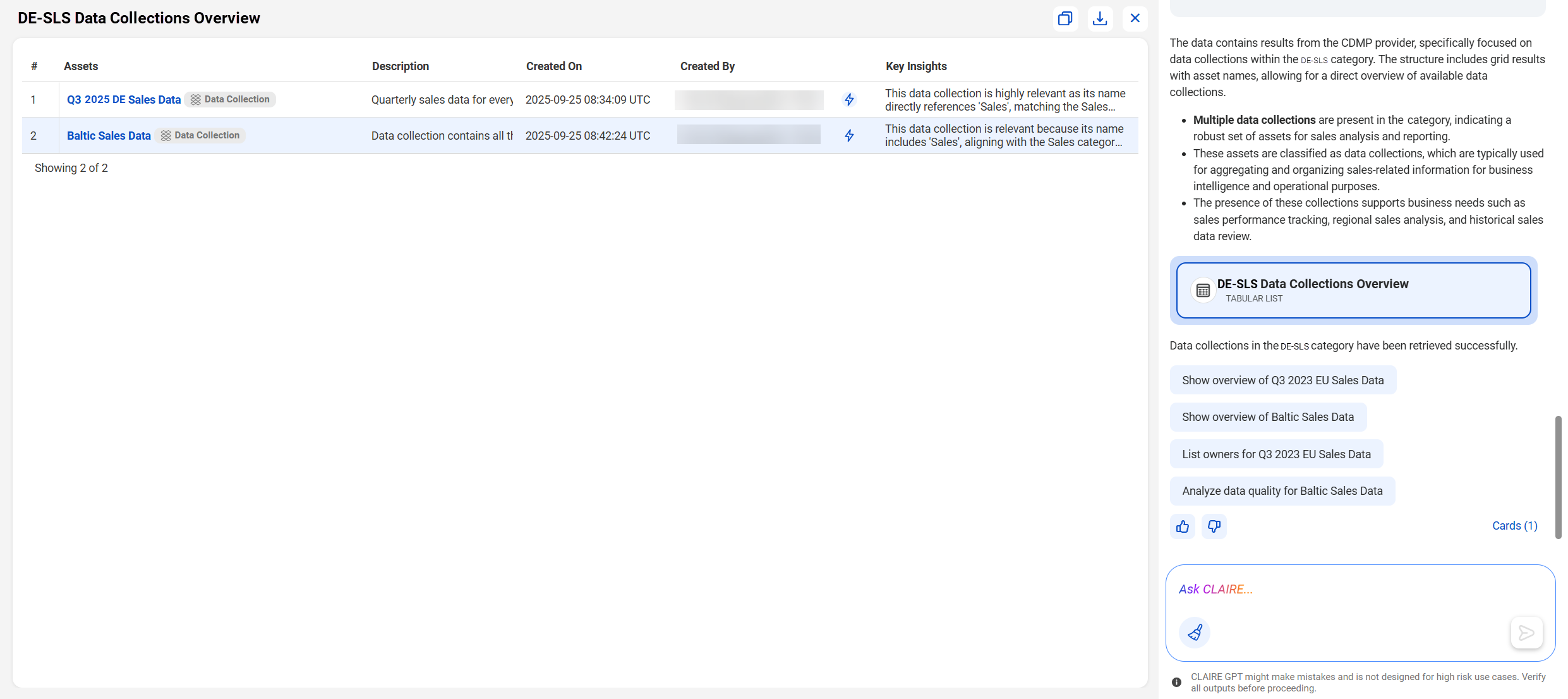Click key insight 'highly relevant as its name'

click(1005, 100)
